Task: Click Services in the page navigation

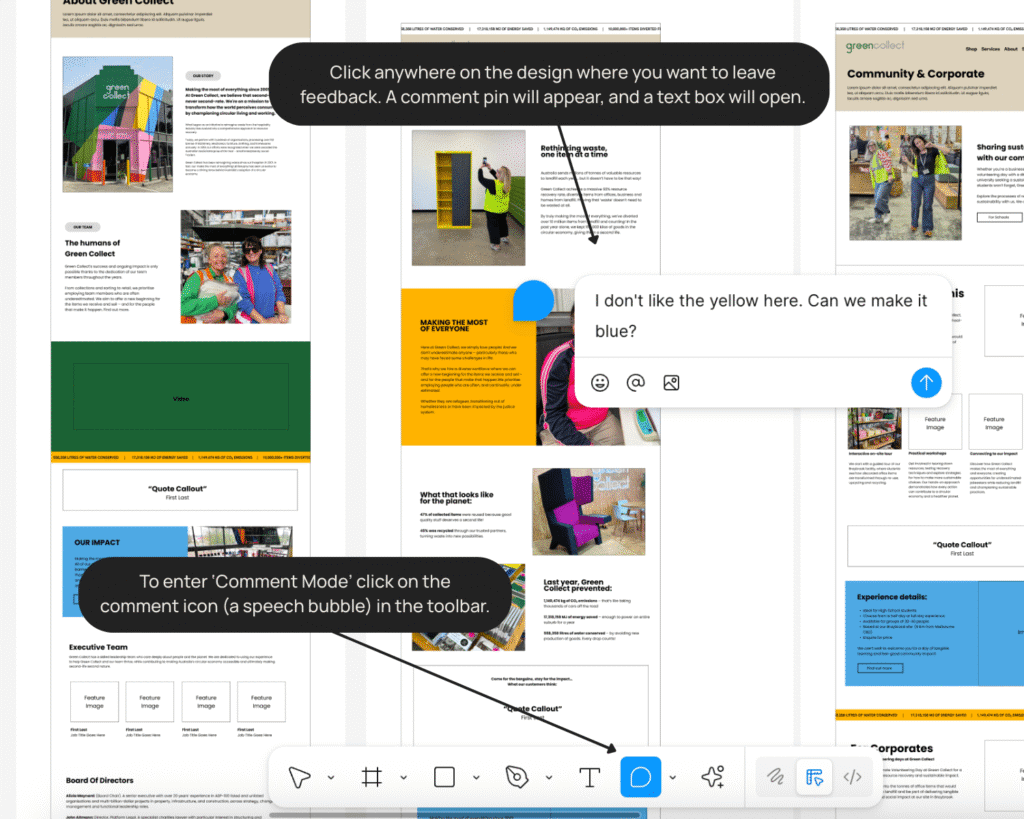Action: [990, 49]
